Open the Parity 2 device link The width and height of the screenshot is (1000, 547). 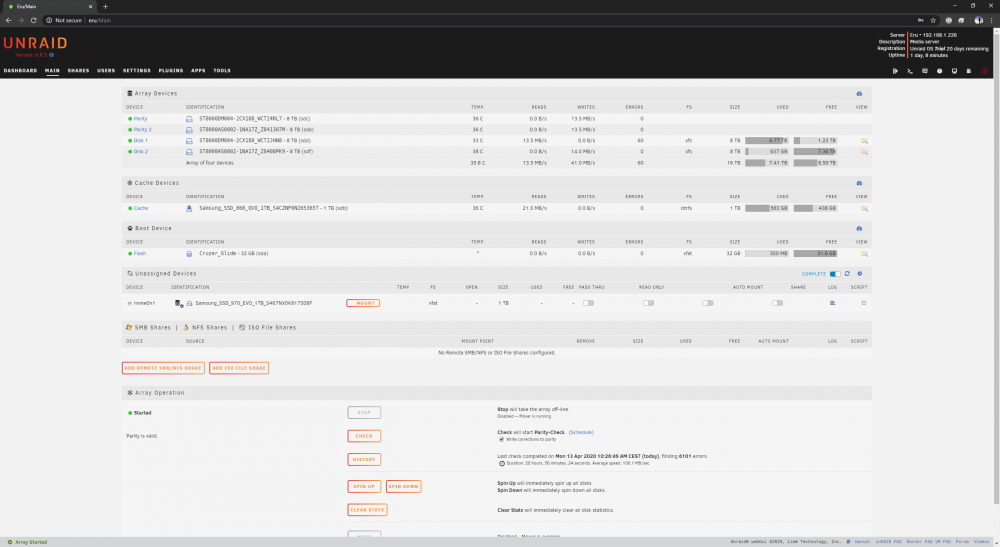pos(142,130)
